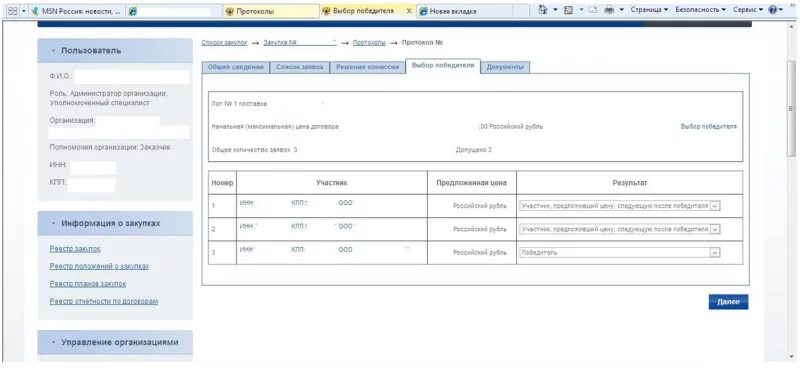Click the Допущено 3 text
The width and height of the screenshot is (800, 368).
coord(473,150)
